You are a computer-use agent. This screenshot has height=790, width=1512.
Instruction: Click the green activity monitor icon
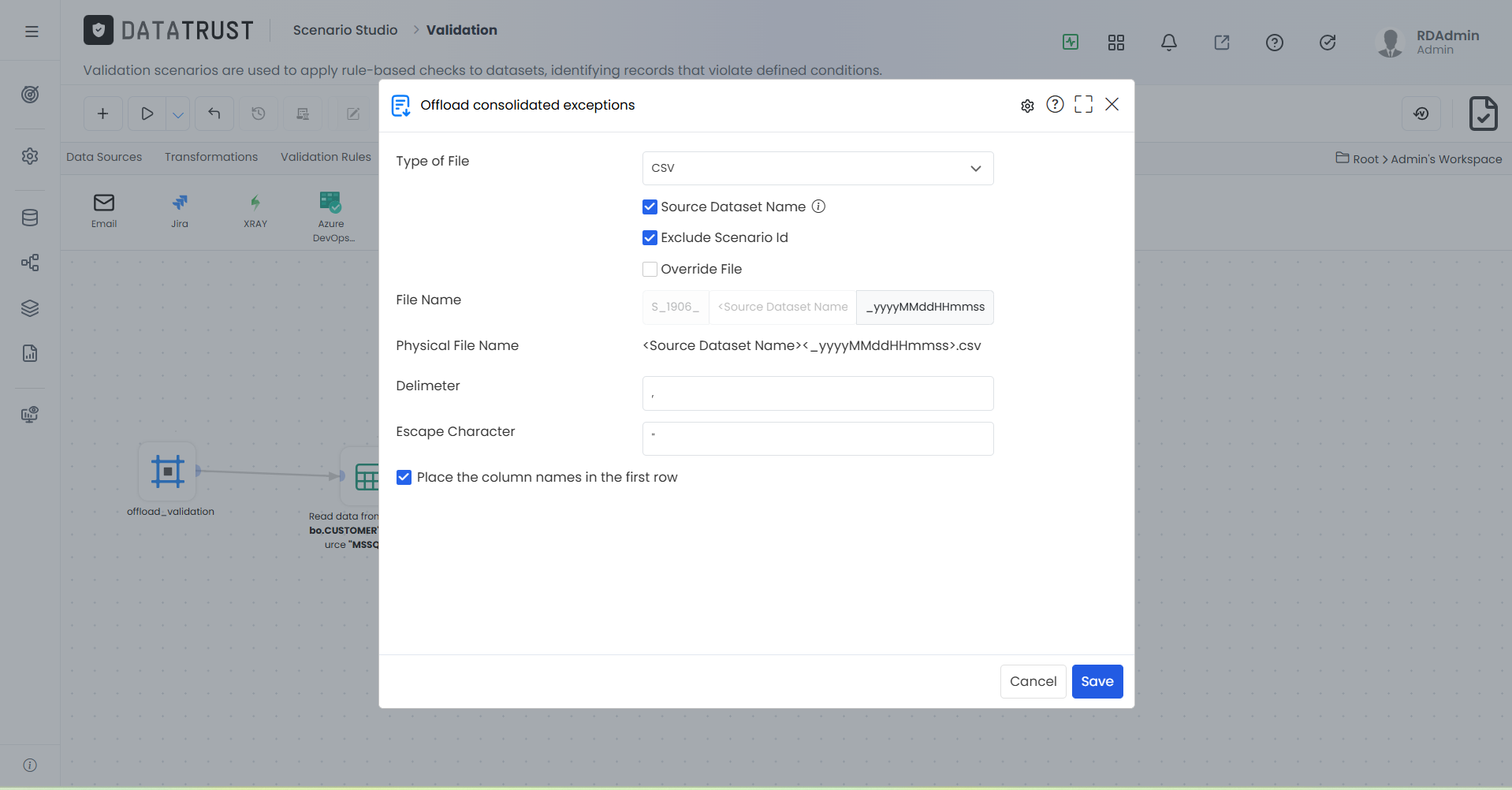click(x=1071, y=42)
